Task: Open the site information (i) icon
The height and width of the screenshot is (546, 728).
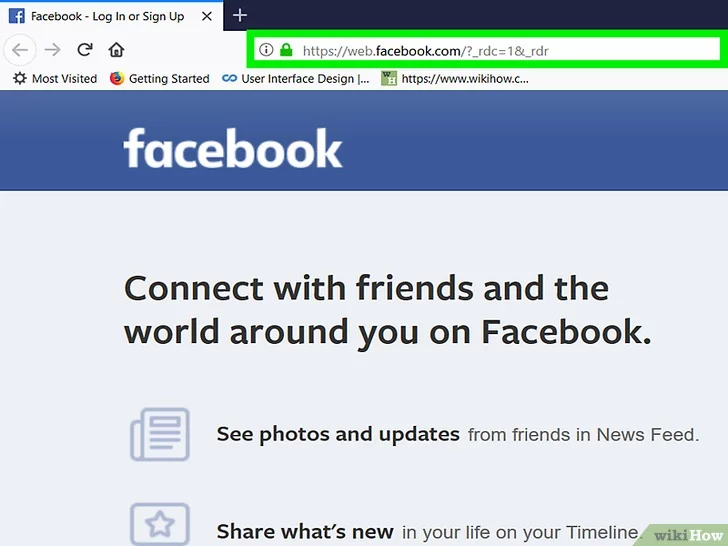Action: pos(266,49)
